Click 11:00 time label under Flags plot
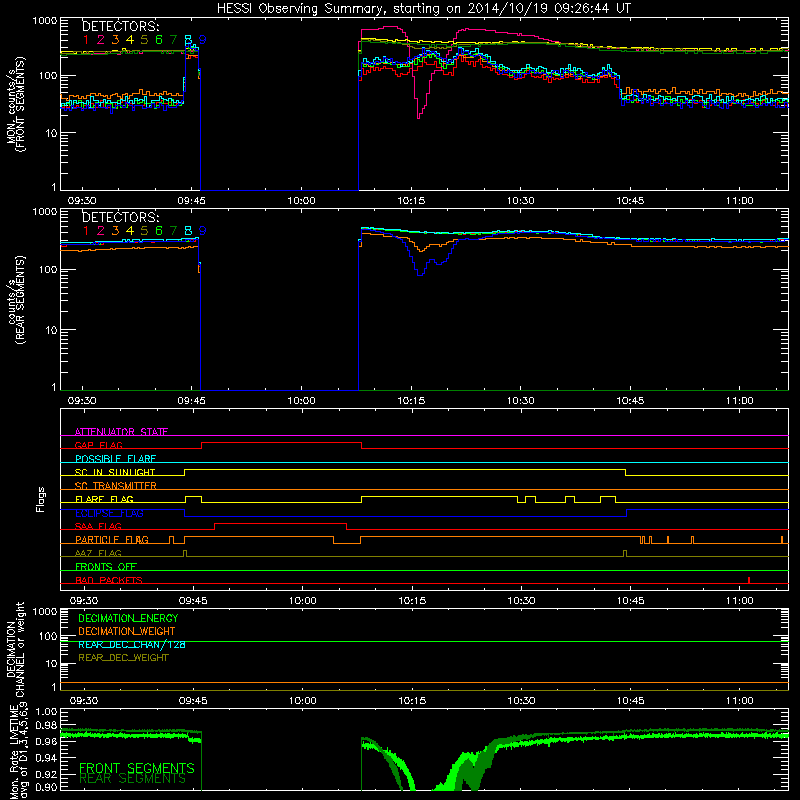This screenshot has height=800, width=800. tap(740, 601)
